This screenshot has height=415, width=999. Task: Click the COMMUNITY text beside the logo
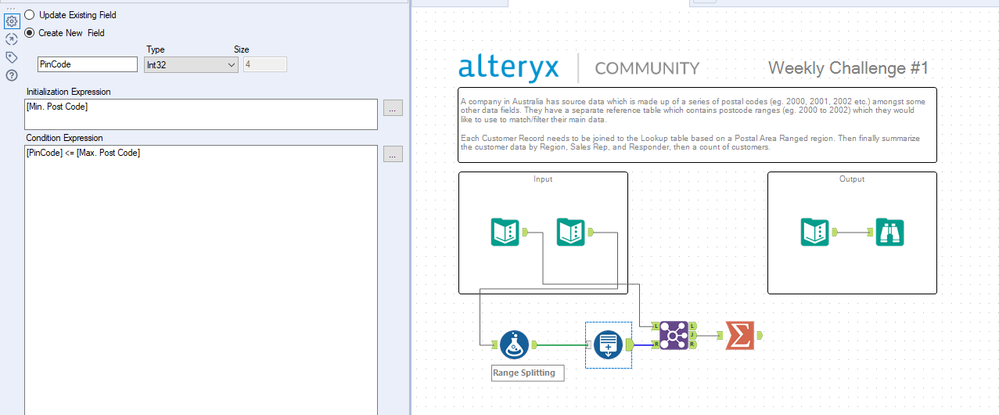(647, 68)
